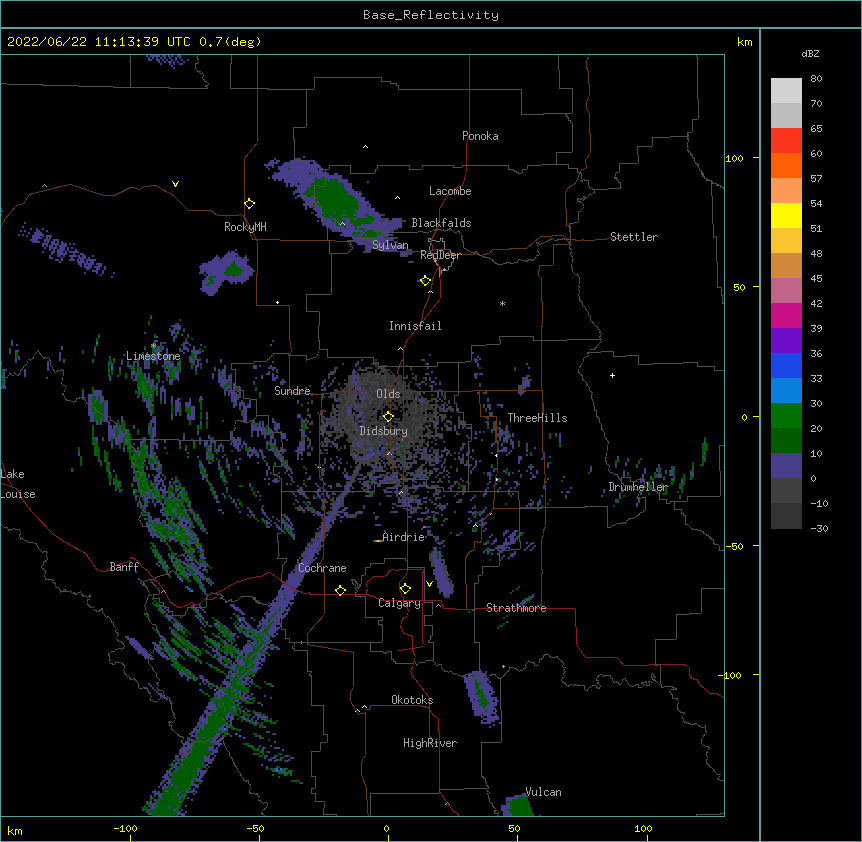Click the RedDeer city label

(x=440, y=255)
